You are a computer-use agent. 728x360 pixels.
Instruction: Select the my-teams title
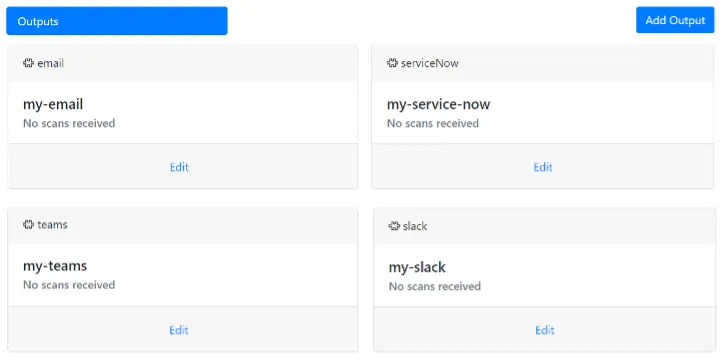(55, 266)
